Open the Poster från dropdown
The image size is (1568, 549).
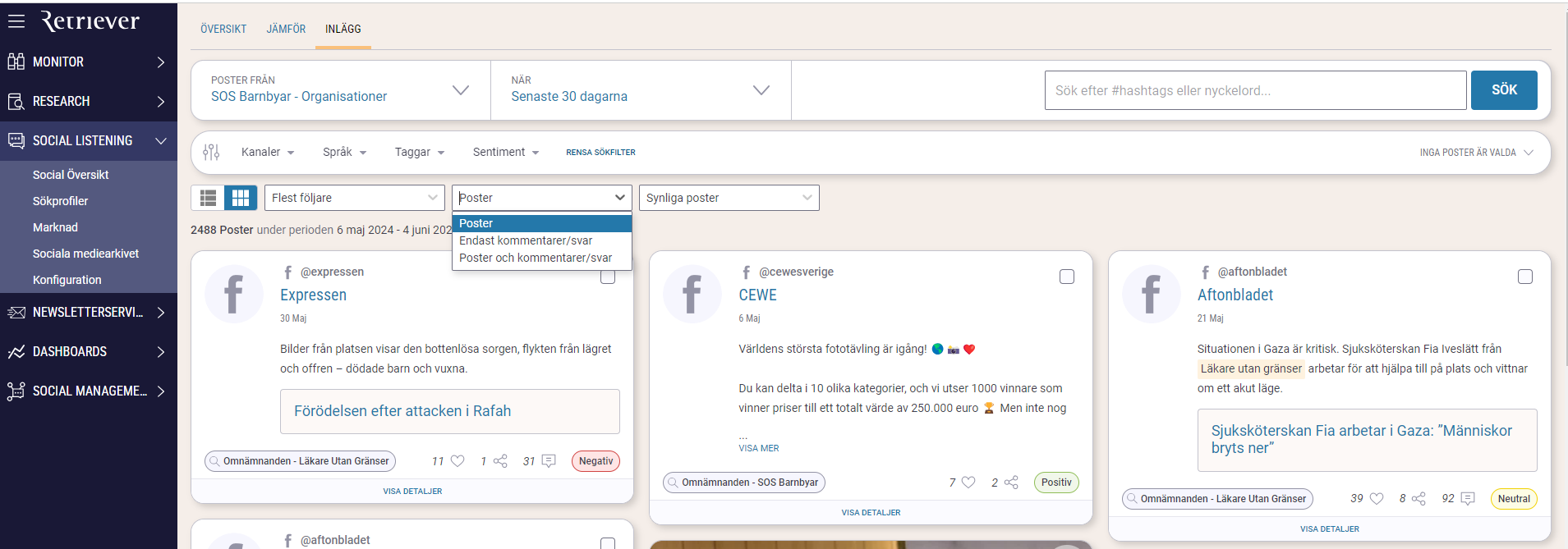[341, 90]
